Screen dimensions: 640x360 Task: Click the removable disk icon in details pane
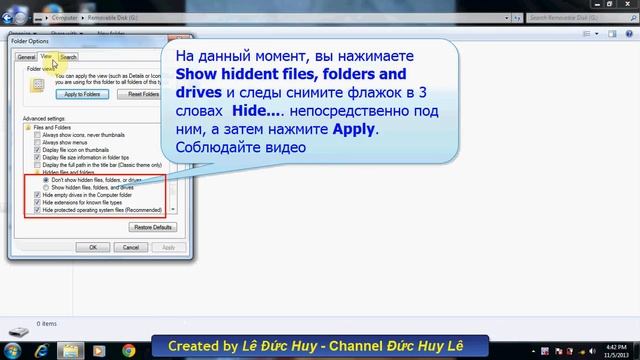click(x=19, y=331)
